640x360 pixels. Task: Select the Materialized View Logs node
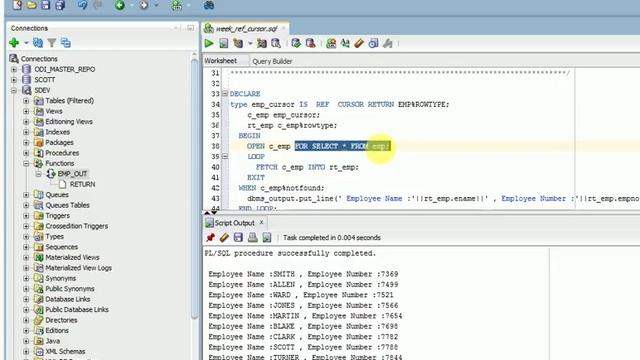pos(78,268)
